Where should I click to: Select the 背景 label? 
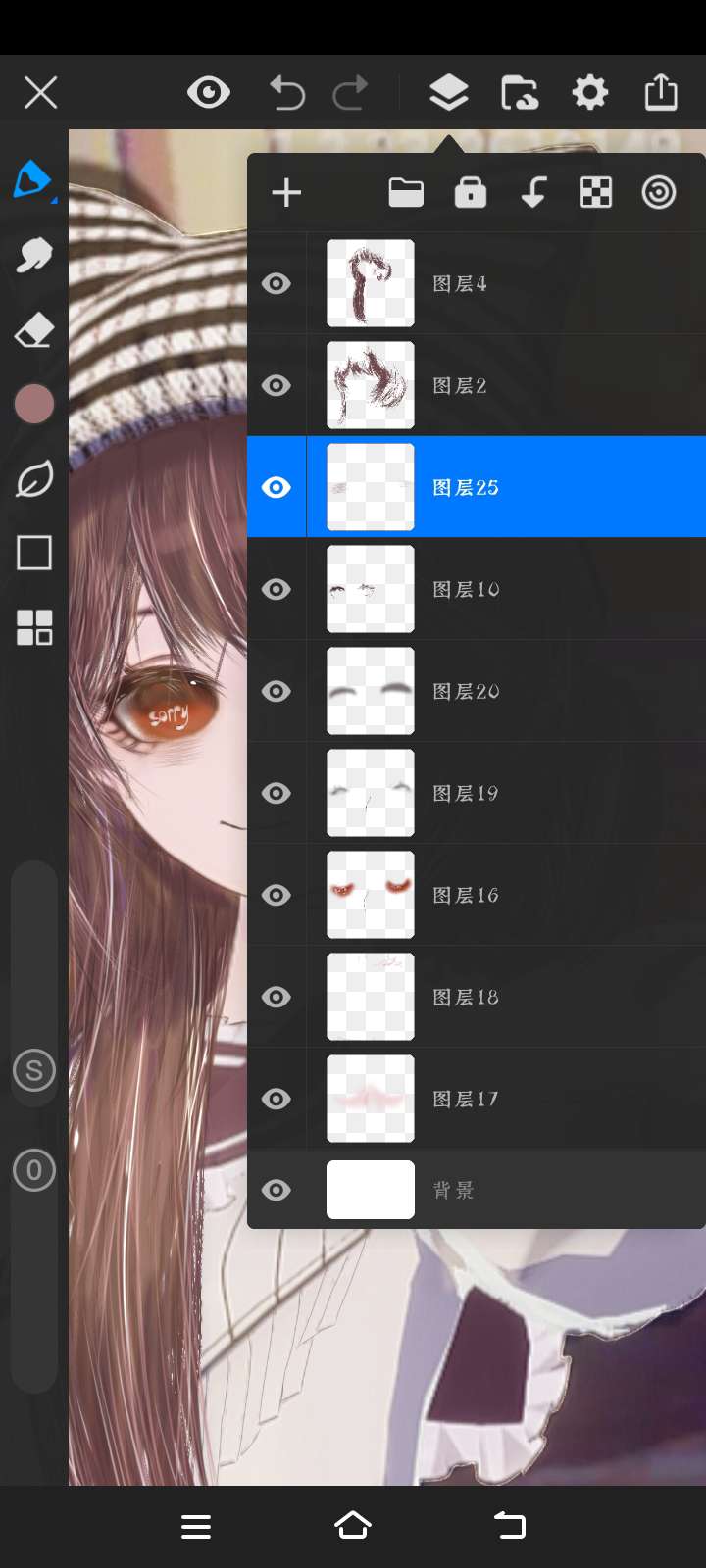(x=454, y=1191)
